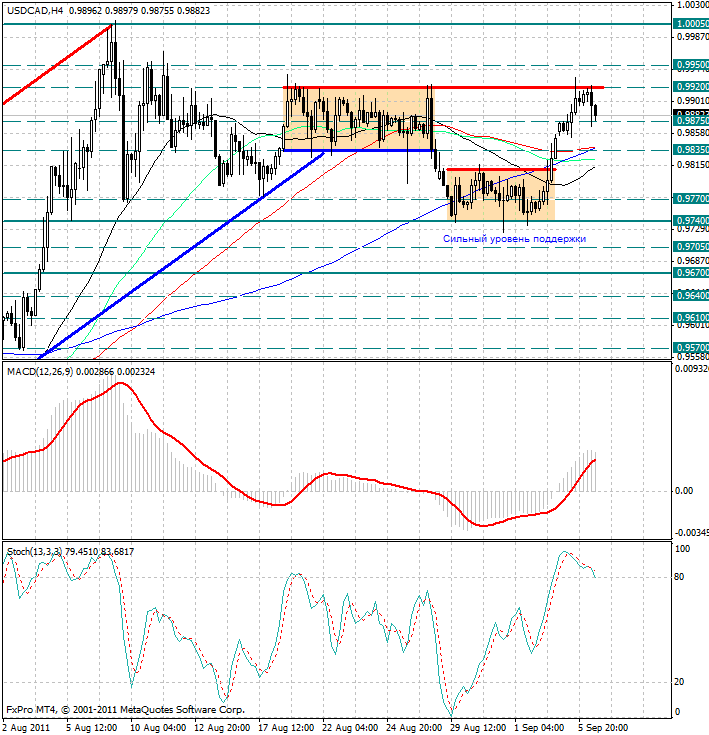Select the red ascending trendline at top left
The height and width of the screenshot is (735, 709).
tap(57, 64)
